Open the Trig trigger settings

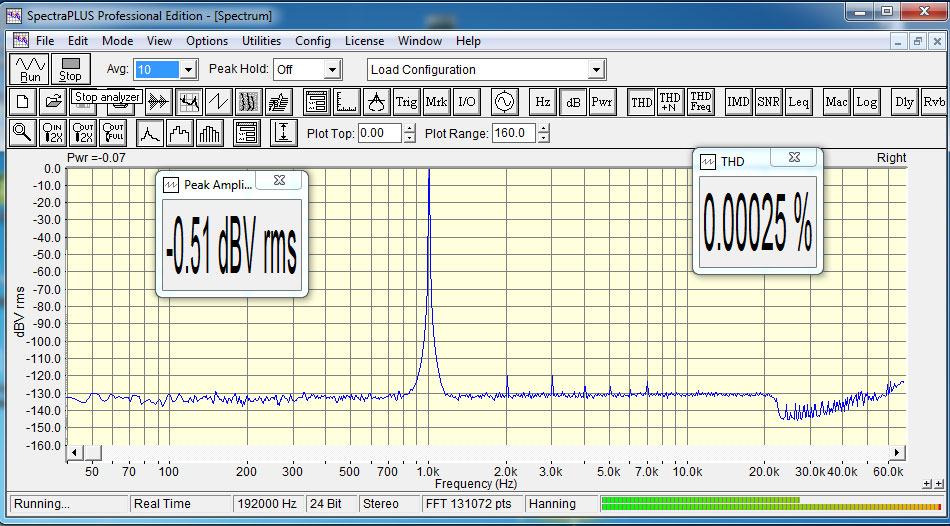pos(406,101)
